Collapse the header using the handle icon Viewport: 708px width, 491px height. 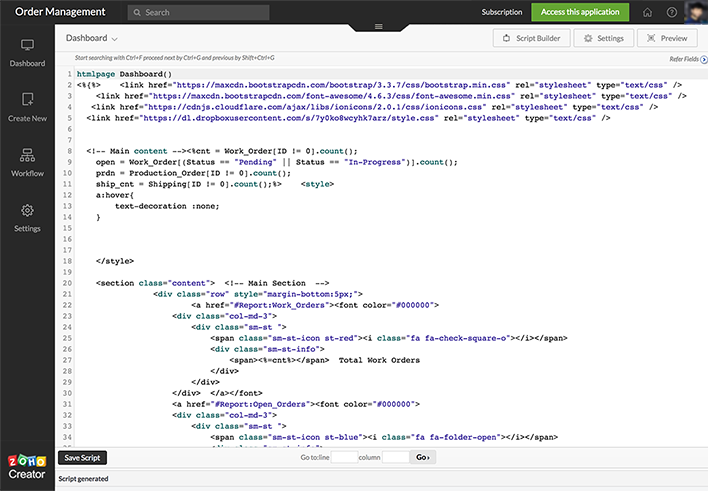point(378,27)
